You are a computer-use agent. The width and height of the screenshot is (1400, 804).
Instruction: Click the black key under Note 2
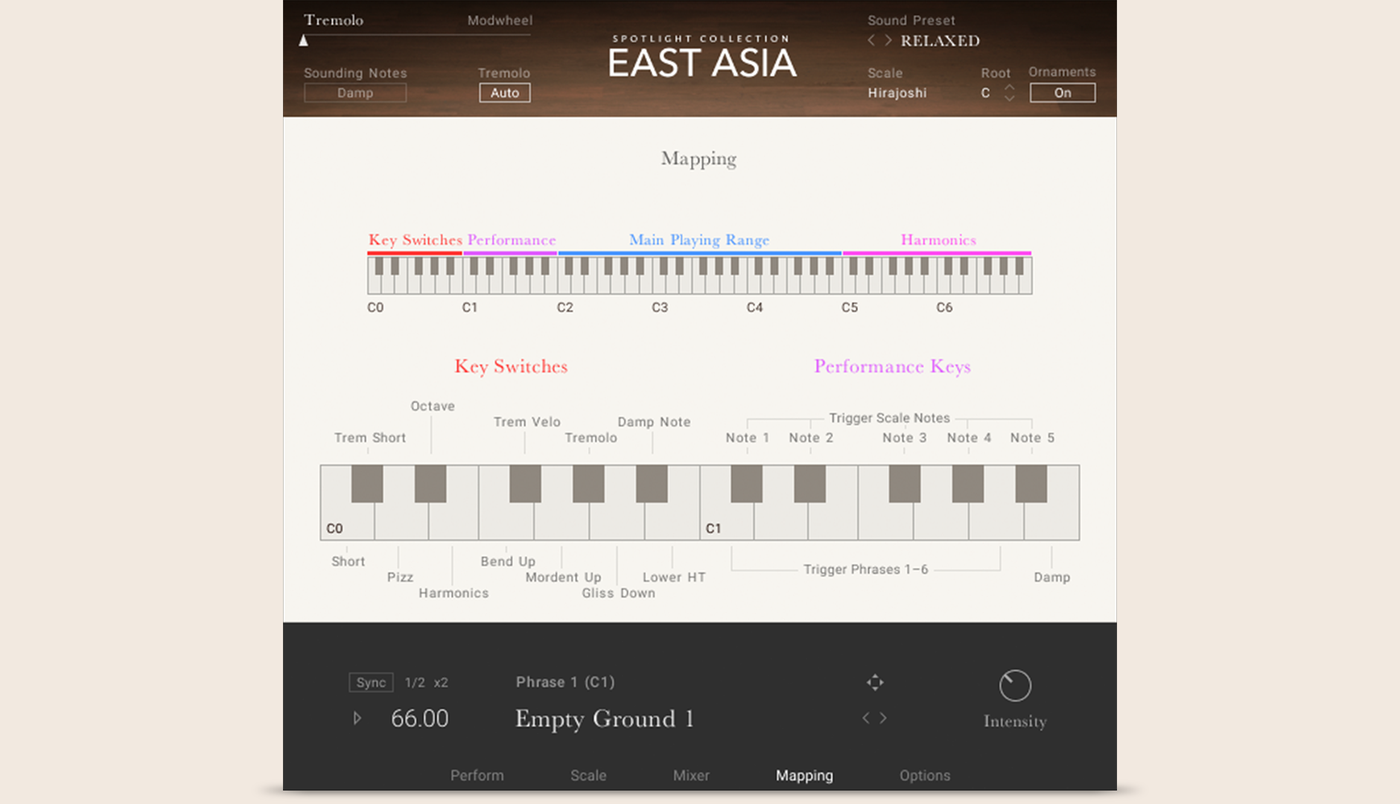point(810,484)
